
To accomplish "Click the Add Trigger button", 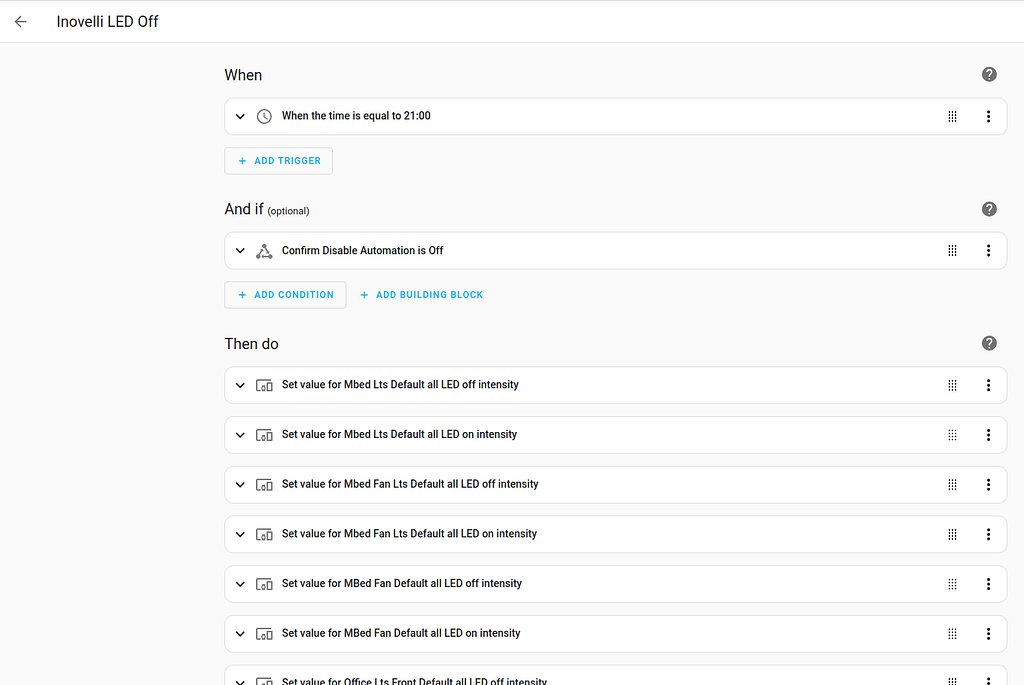I will pos(278,161).
